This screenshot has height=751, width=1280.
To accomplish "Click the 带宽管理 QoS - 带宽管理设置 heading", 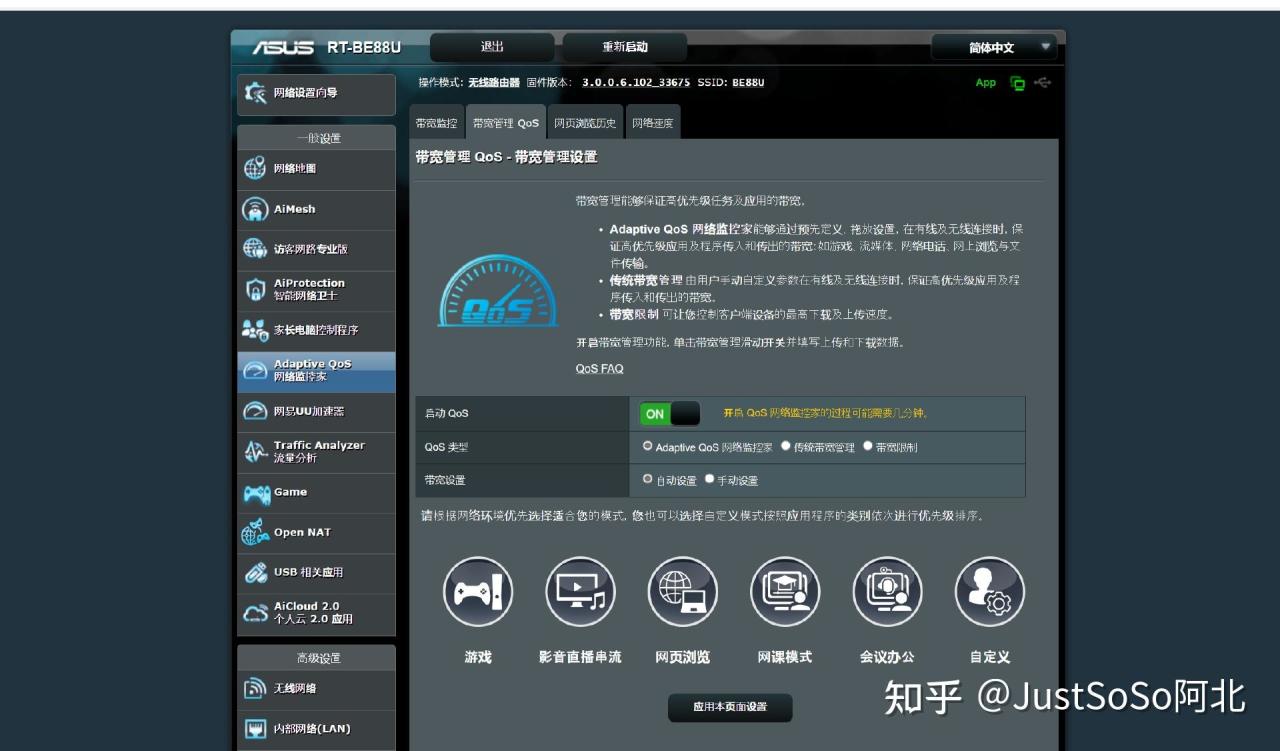I will pos(506,157).
